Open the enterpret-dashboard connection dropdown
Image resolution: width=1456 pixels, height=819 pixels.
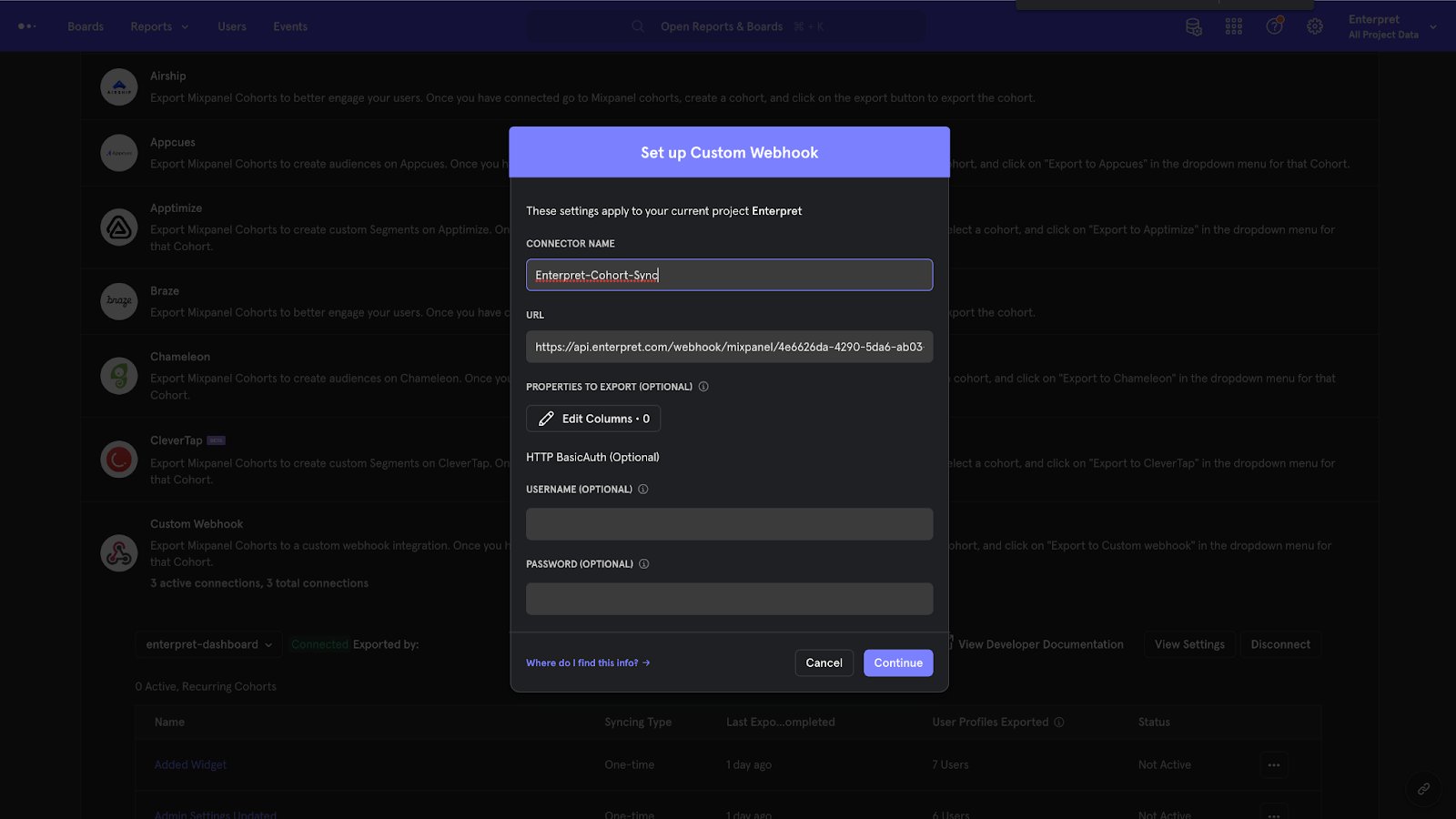pyautogui.click(x=208, y=644)
